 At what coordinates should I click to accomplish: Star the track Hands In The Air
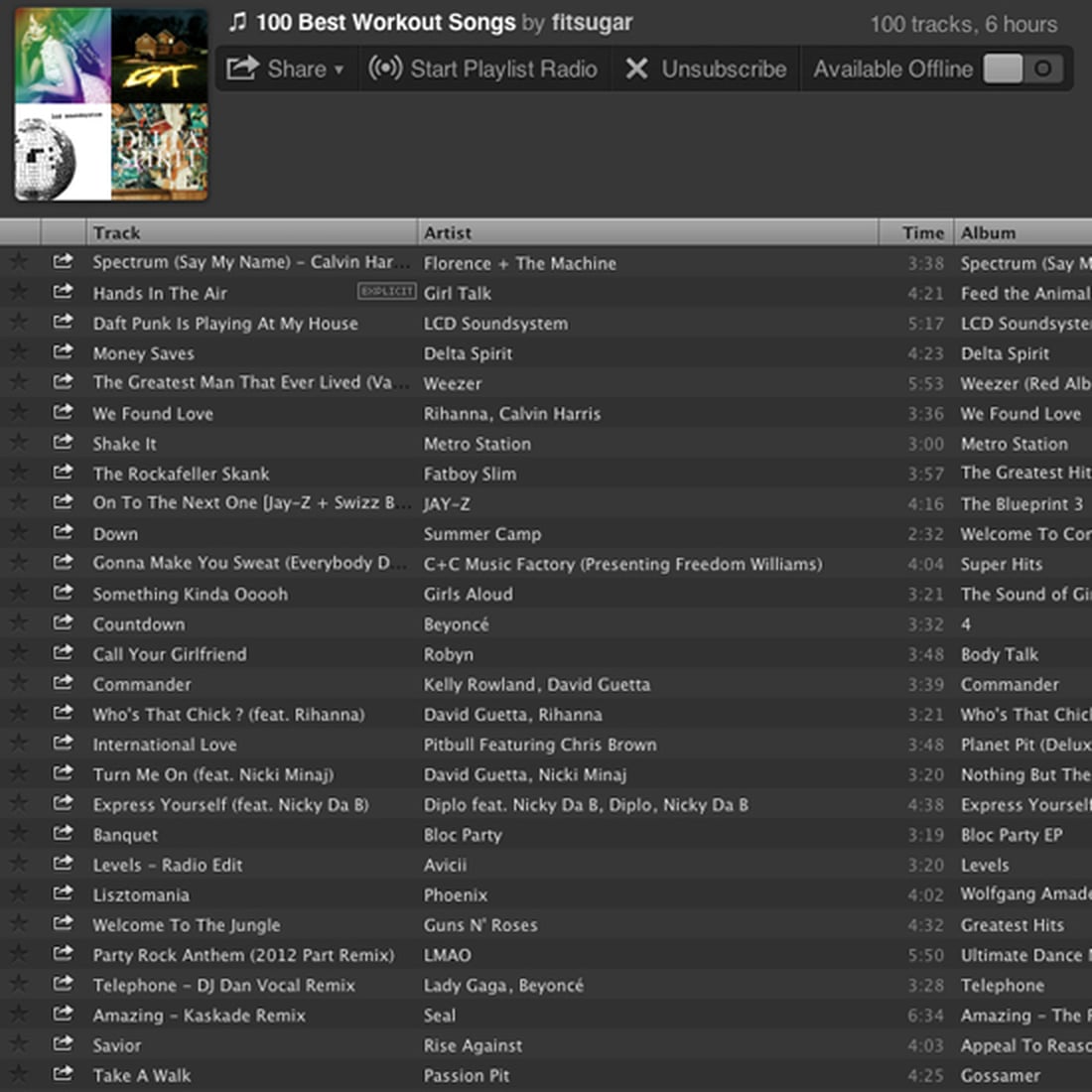[18, 292]
